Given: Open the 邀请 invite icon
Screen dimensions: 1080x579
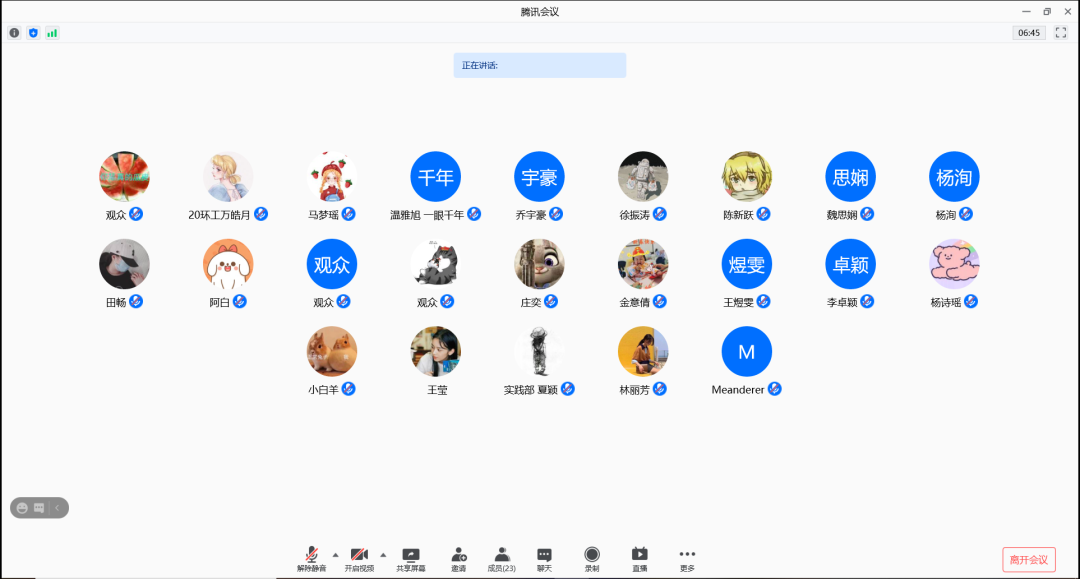Looking at the screenshot, I should pos(458,556).
